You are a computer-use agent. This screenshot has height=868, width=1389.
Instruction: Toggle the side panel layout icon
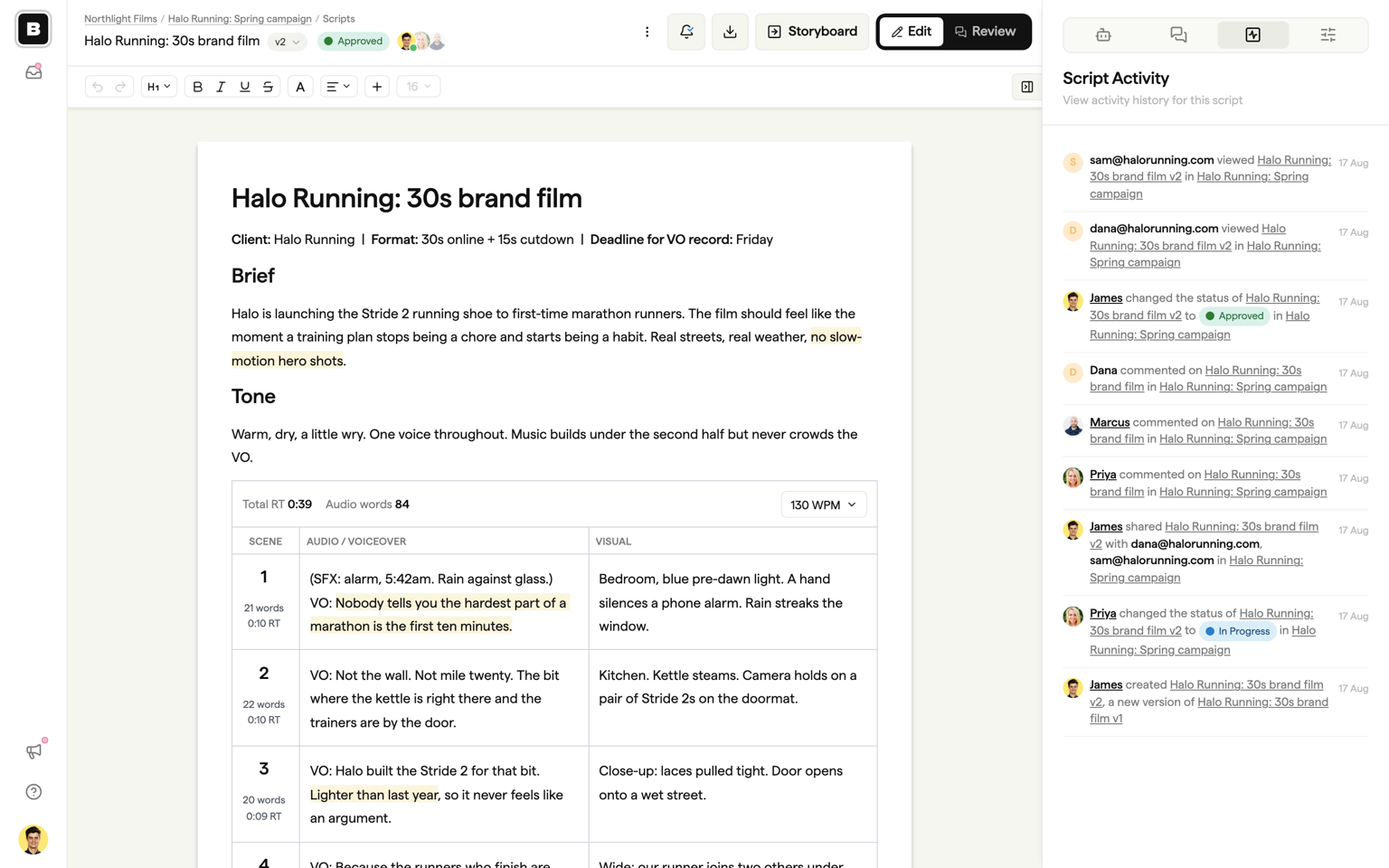tap(1027, 87)
